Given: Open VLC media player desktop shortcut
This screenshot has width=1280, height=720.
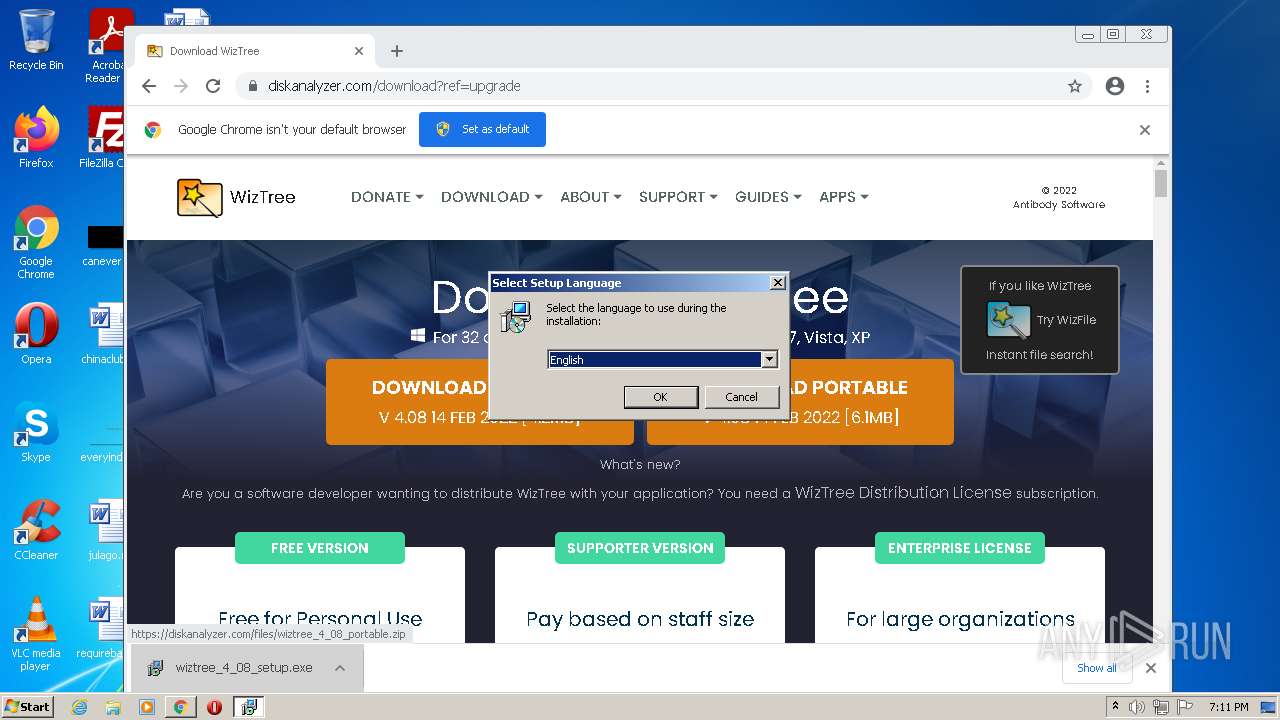Looking at the screenshot, I should 36,634.
